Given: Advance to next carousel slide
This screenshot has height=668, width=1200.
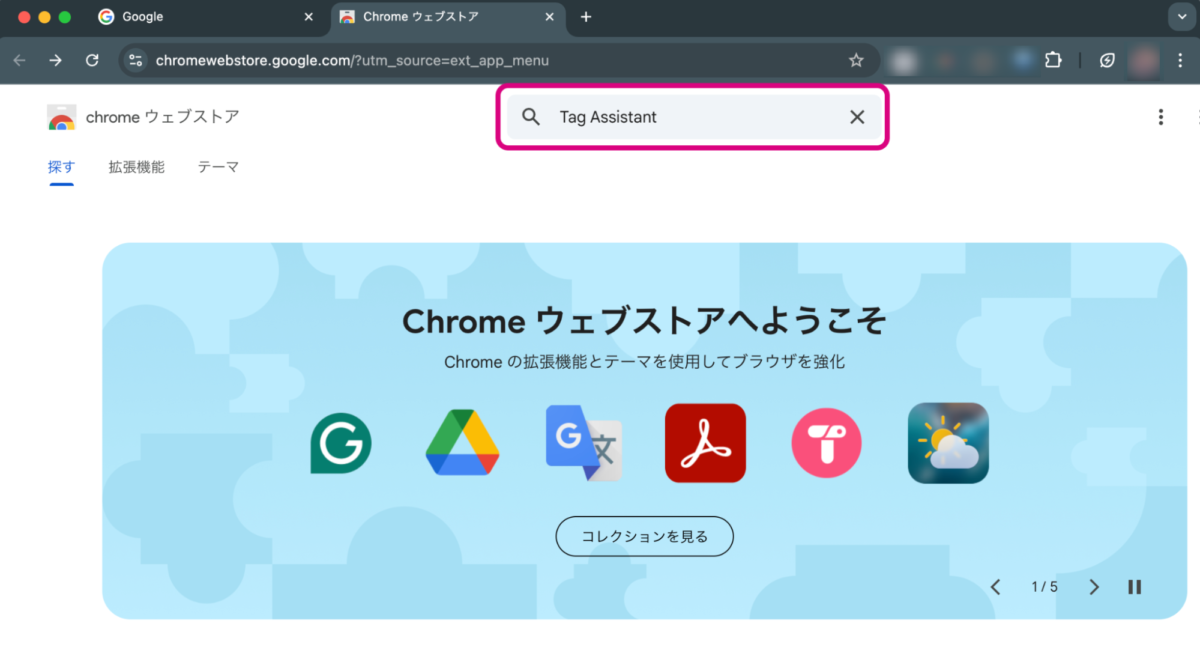Looking at the screenshot, I should [1094, 587].
